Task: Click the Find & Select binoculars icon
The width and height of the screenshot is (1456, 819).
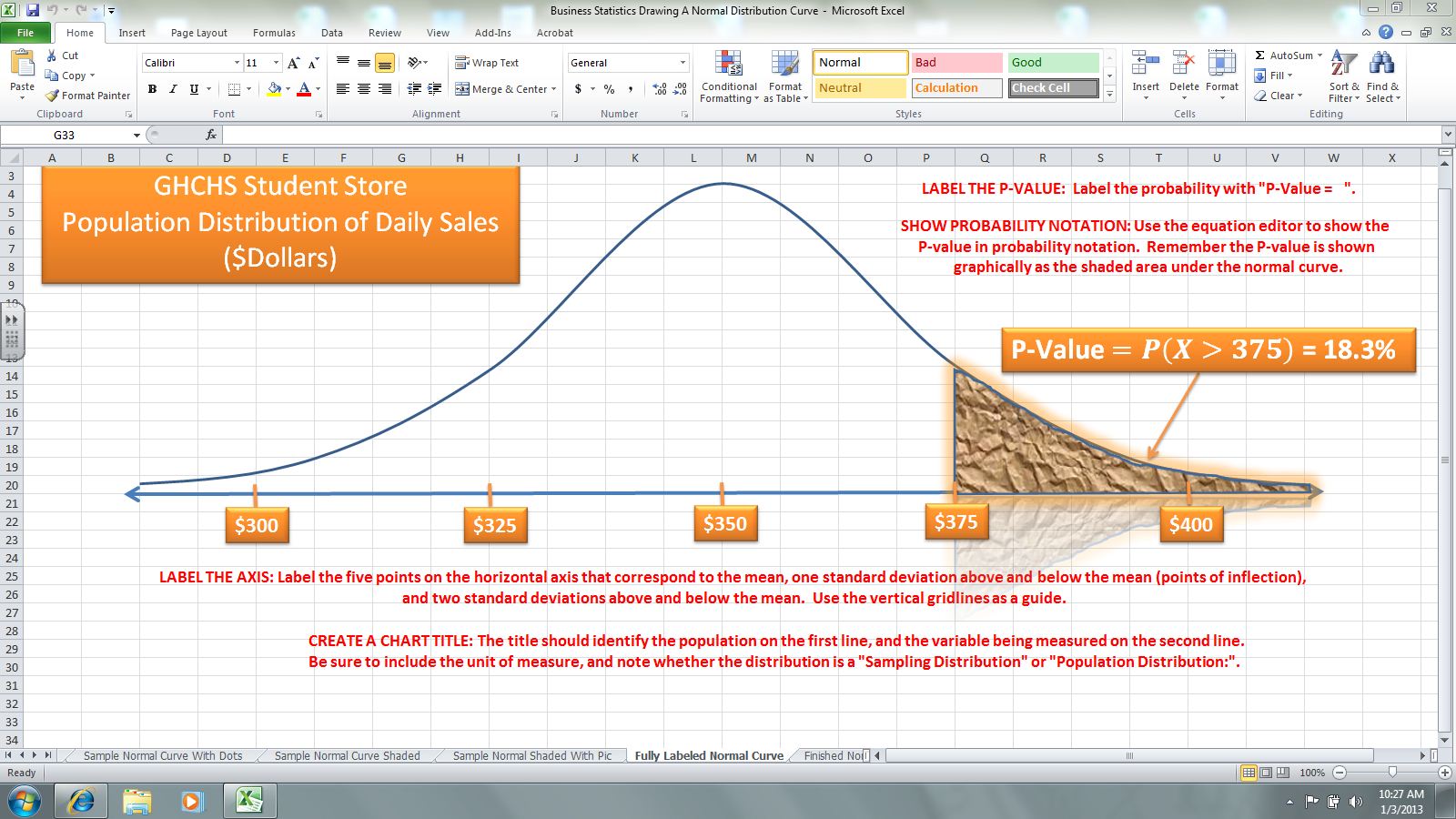Action: pyautogui.click(x=1381, y=65)
